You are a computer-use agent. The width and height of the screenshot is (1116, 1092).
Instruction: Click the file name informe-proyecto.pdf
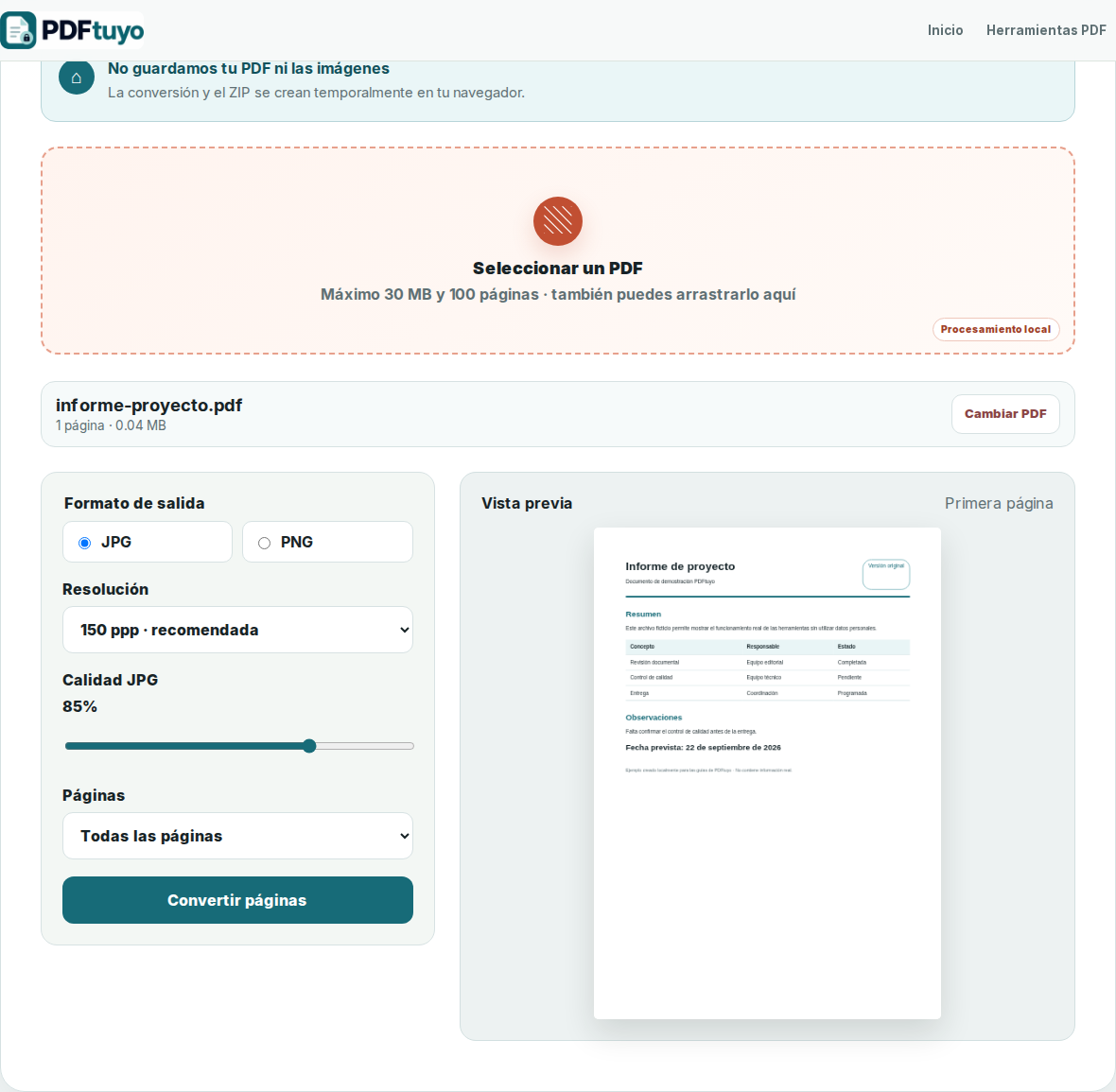point(148,406)
